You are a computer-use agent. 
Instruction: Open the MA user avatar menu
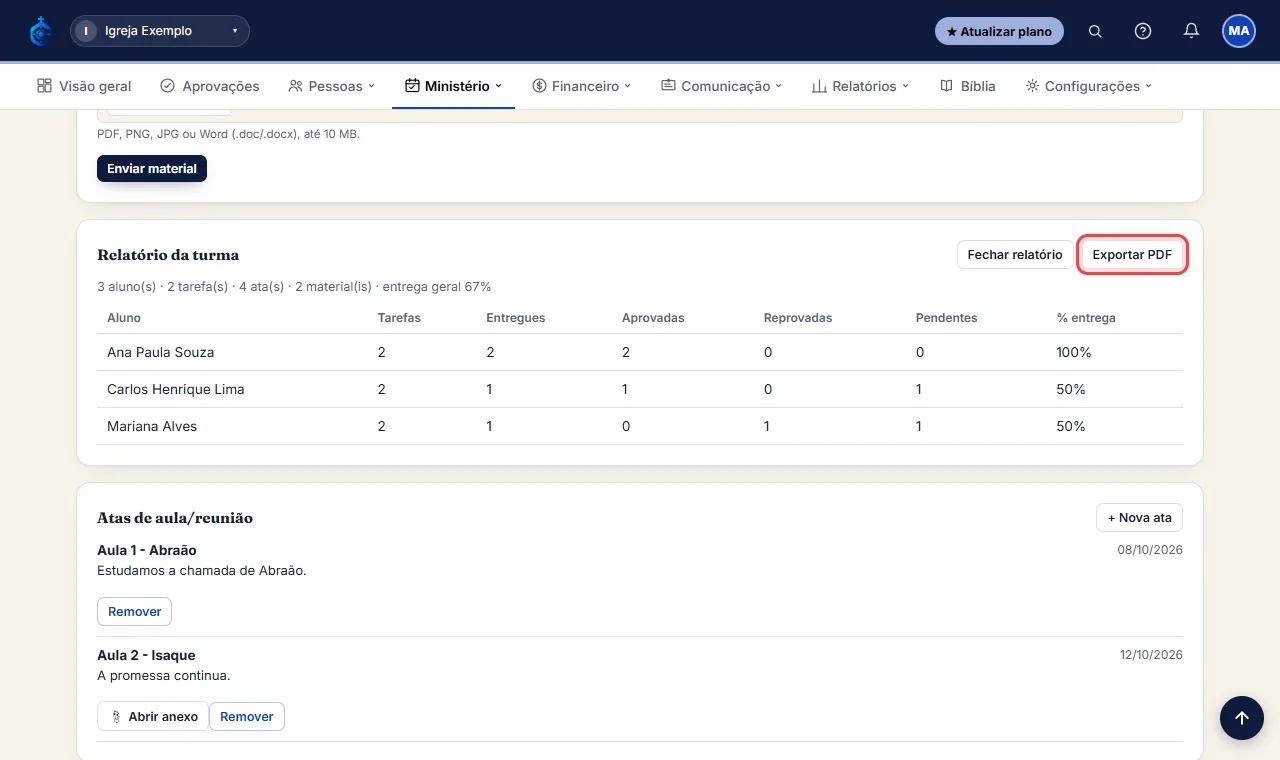tap(1239, 31)
